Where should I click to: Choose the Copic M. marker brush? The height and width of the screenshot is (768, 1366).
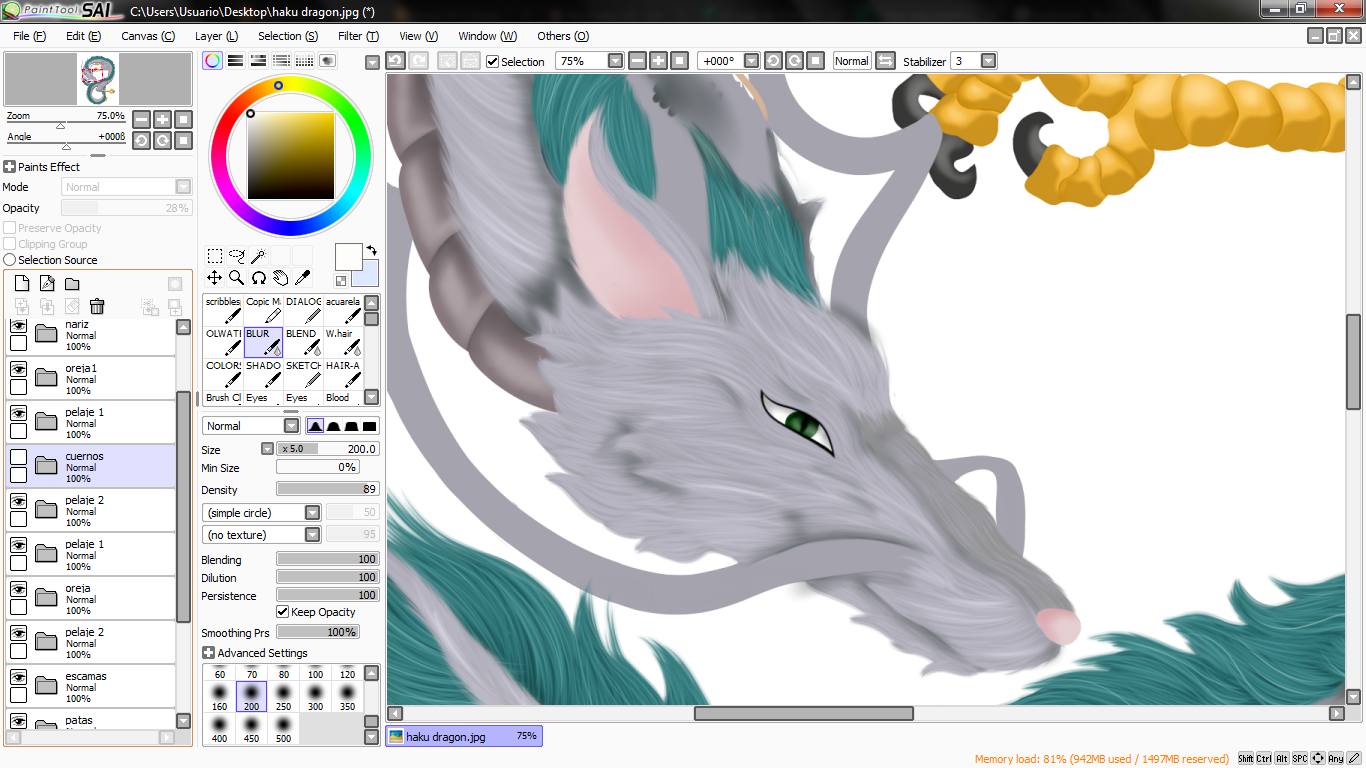click(263, 310)
